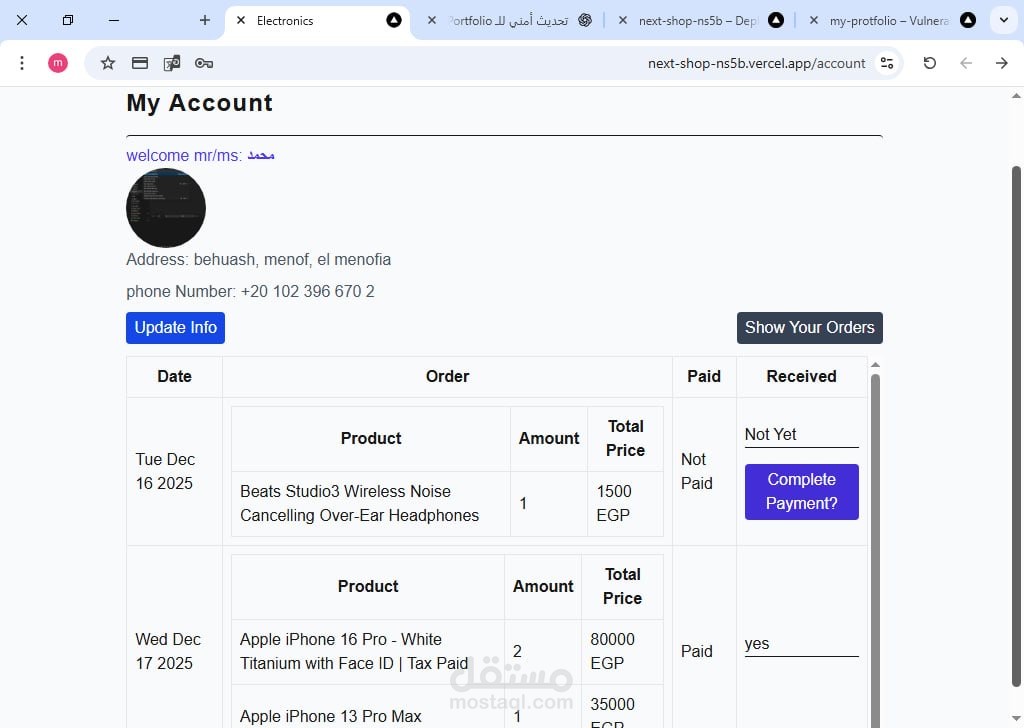Click the bookmark star icon
This screenshot has height=728, width=1024.
(108, 63)
